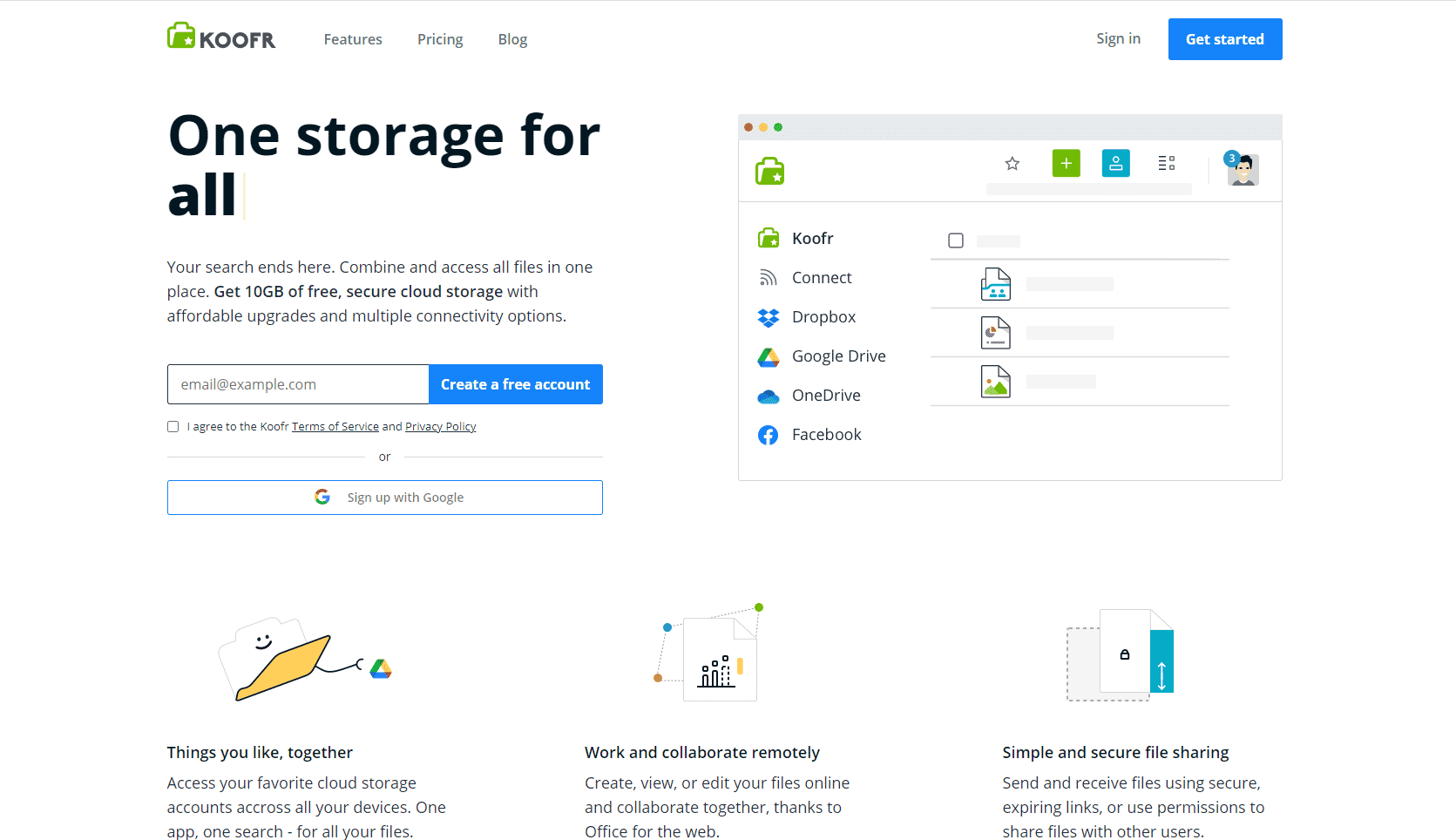Click the One storage for all headline
This screenshot has width=1456, height=840.
click(x=384, y=166)
